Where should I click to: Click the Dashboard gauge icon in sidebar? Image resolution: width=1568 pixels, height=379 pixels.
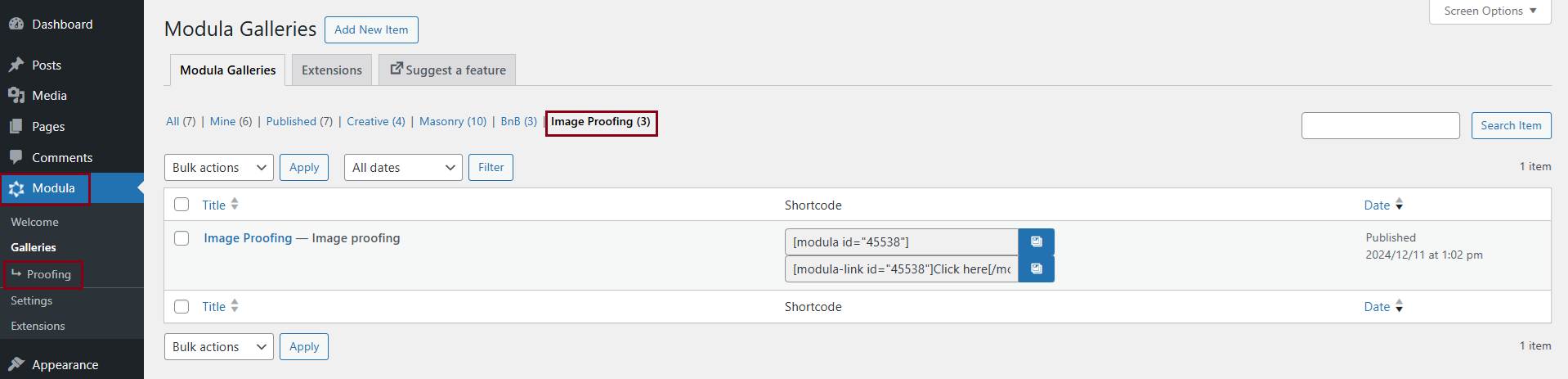[16, 25]
